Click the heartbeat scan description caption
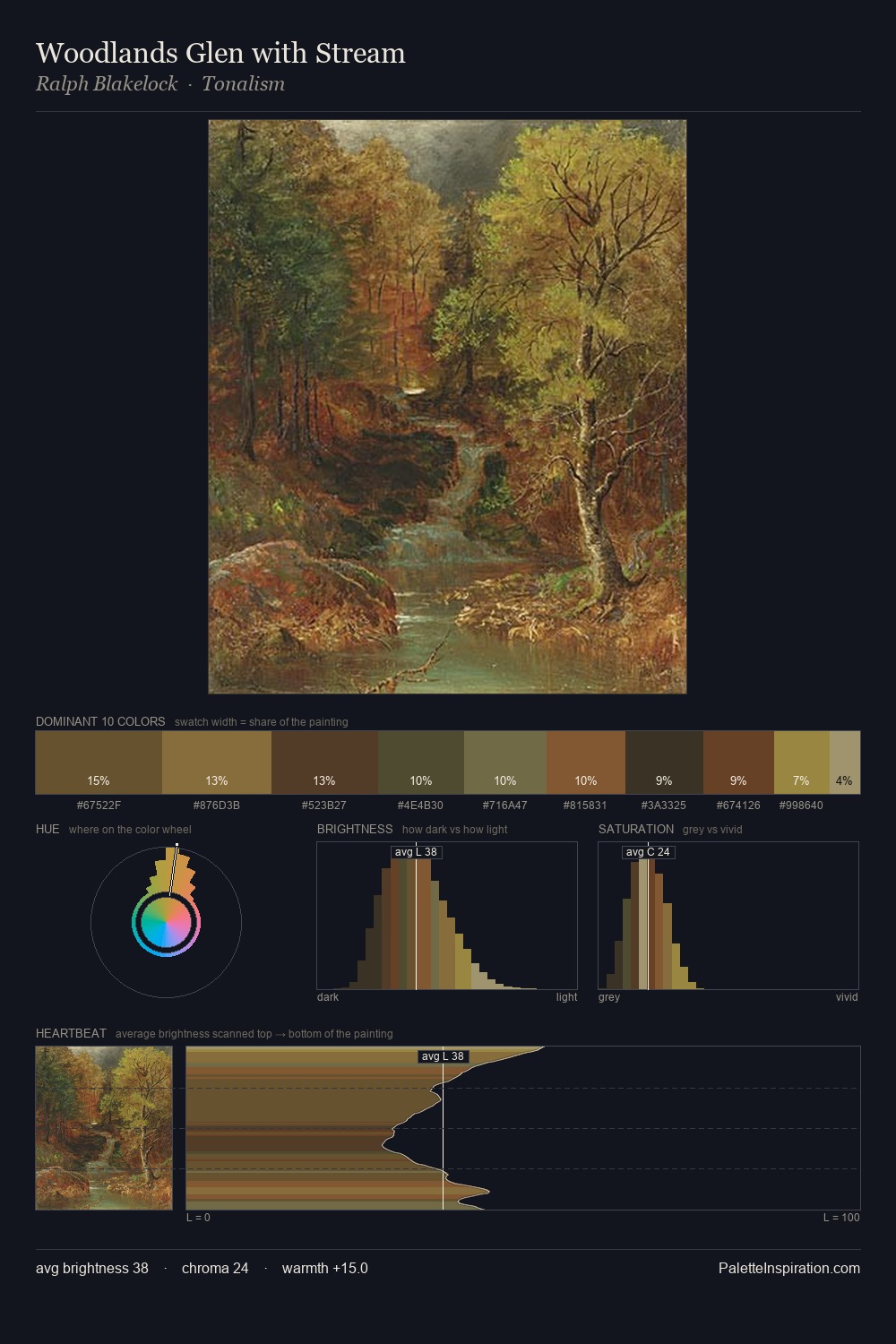The width and height of the screenshot is (896, 1344). pyautogui.click(x=254, y=1033)
